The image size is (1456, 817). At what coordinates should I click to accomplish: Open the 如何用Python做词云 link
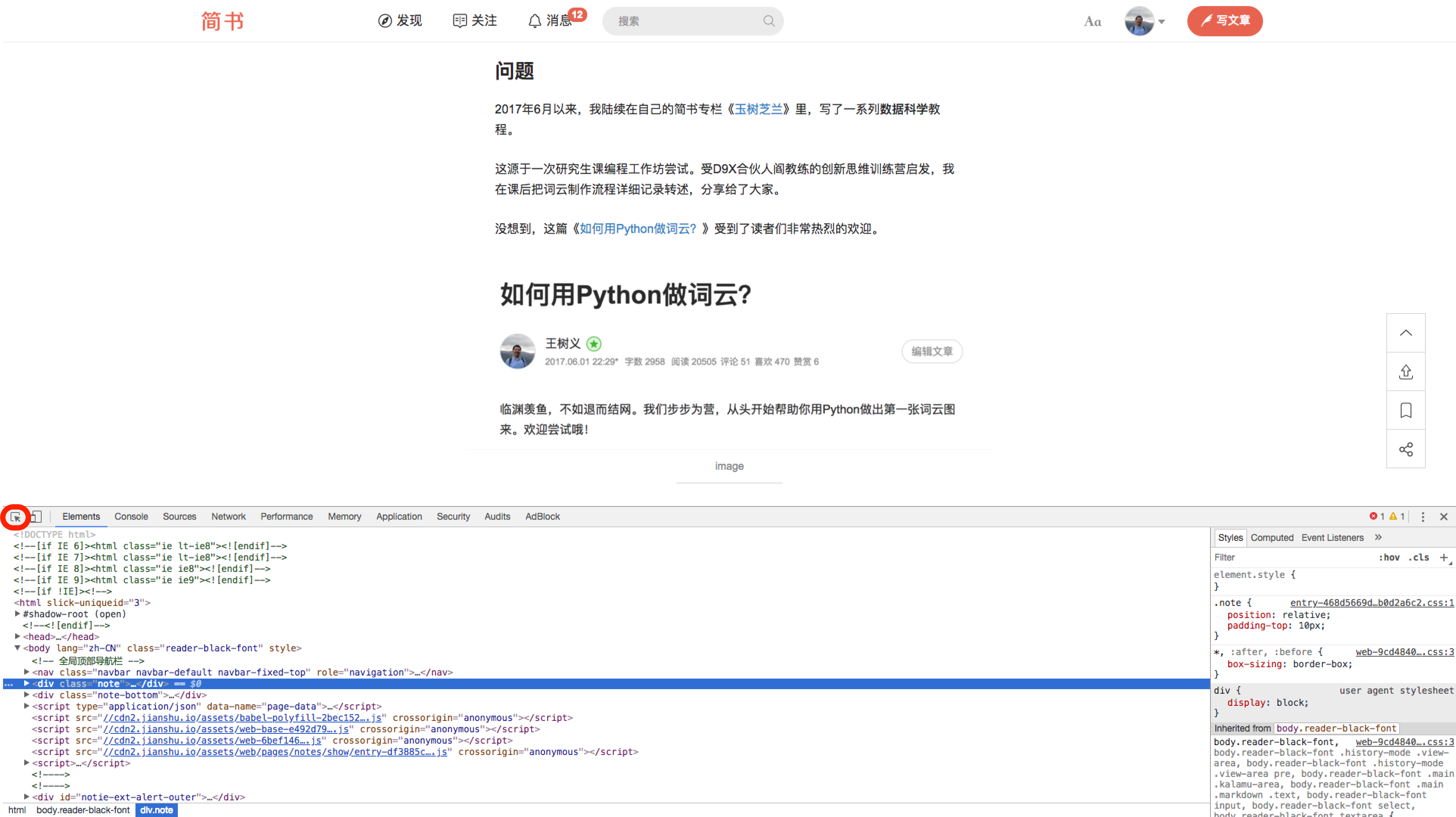tap(638, 229)
